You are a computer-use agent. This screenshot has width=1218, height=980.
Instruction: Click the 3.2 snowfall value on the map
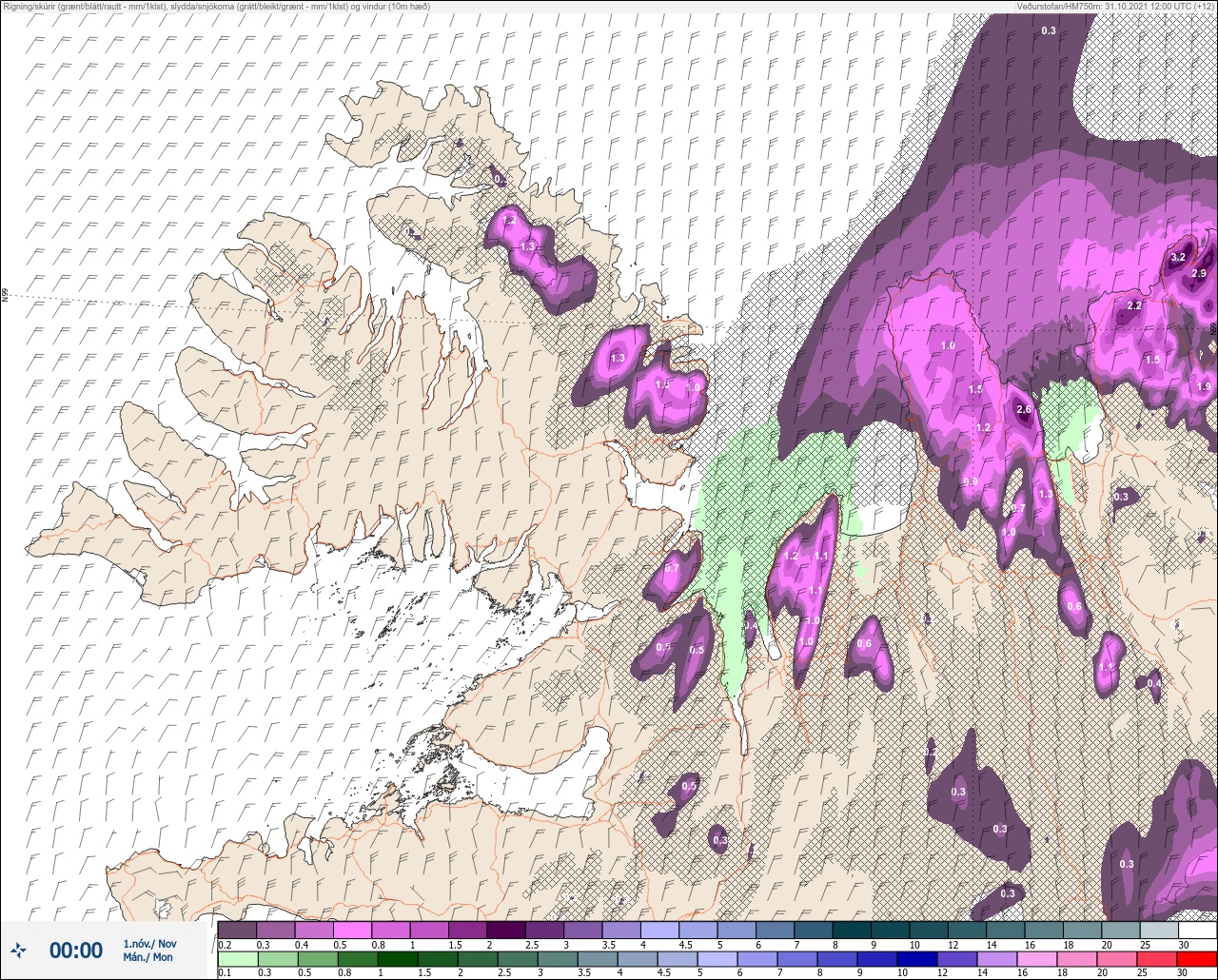(1178, 257)
